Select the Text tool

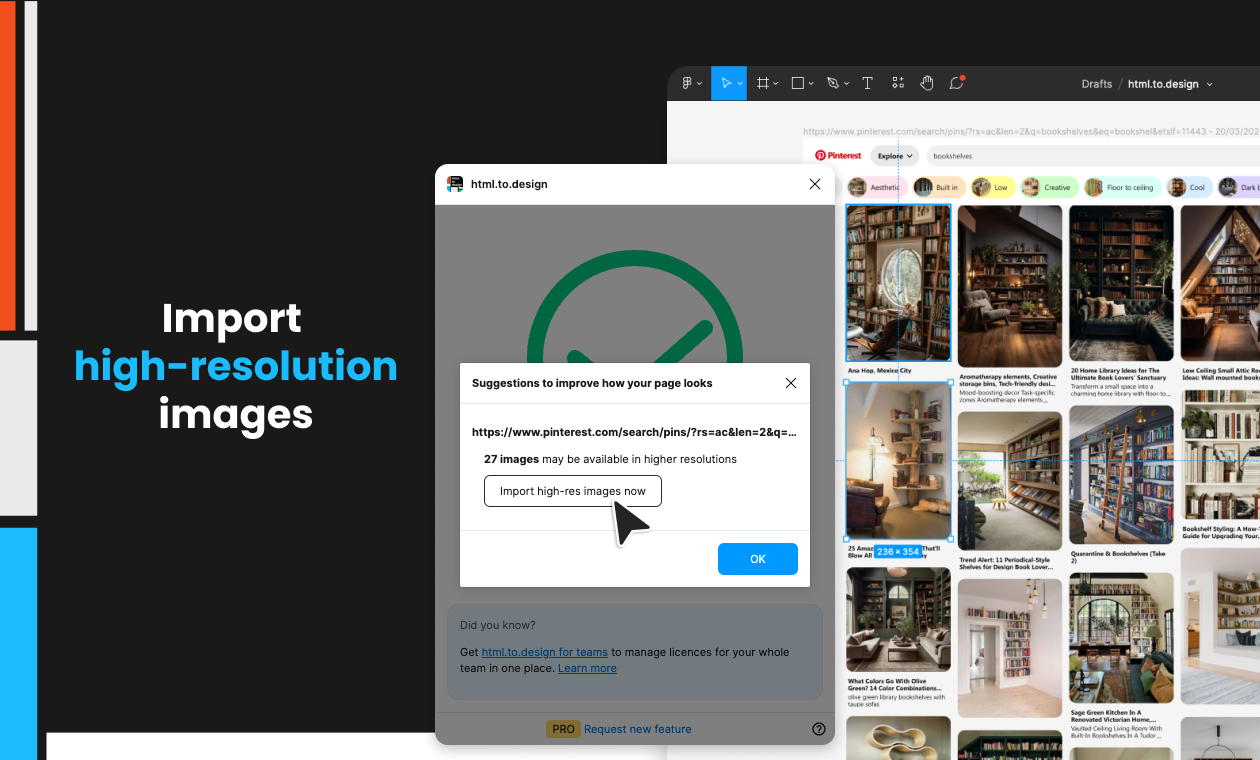[867, 84]
